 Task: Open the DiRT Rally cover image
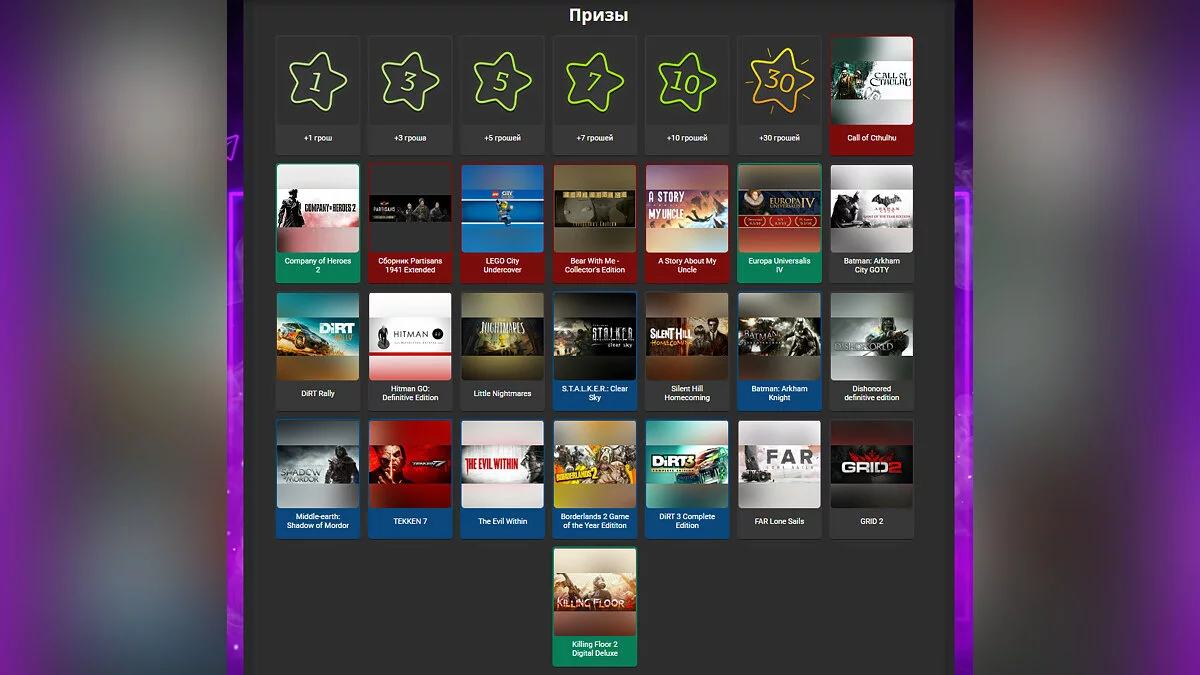tap(318, 336)
